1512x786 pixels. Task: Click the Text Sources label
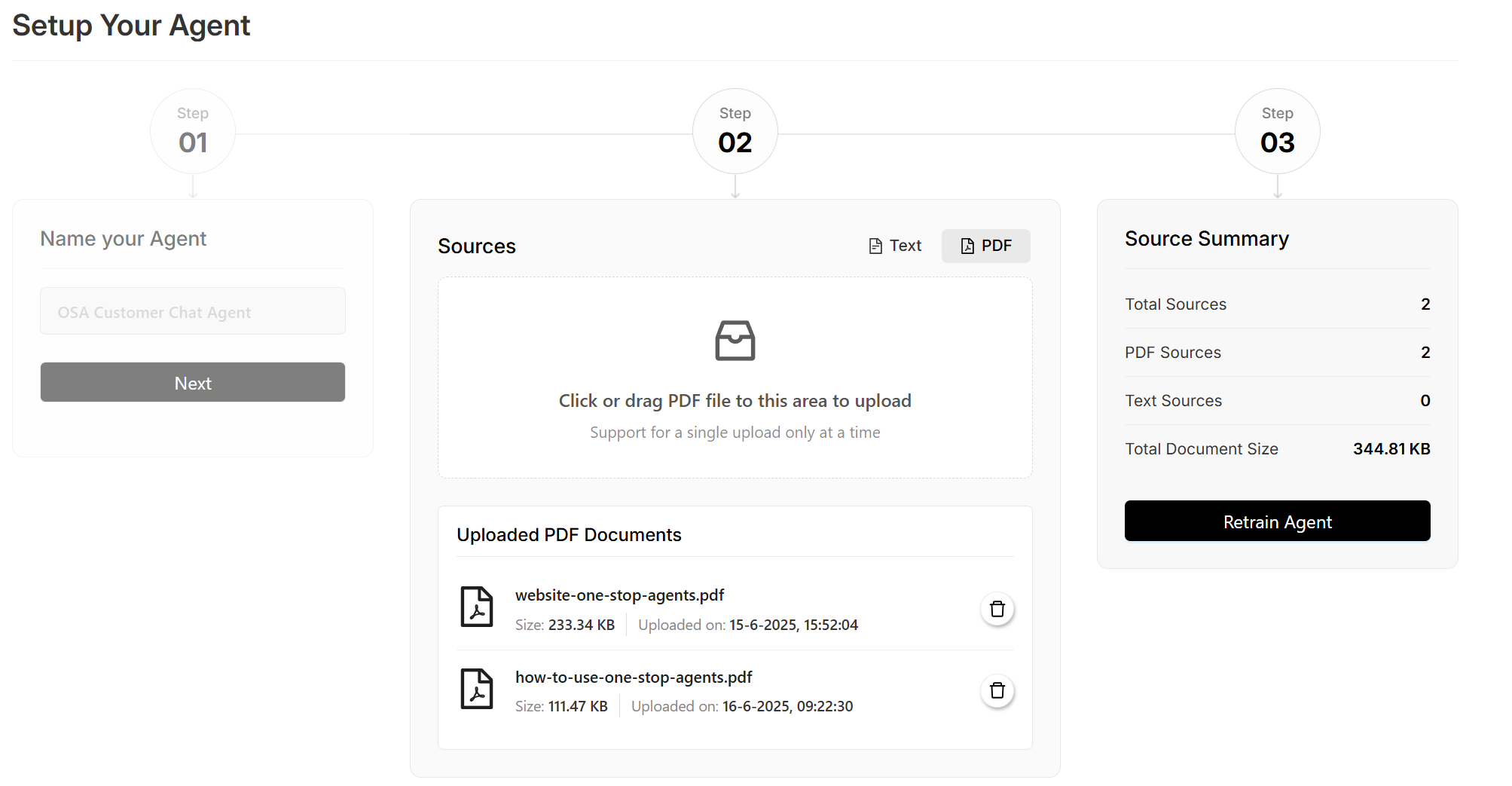1173,401
